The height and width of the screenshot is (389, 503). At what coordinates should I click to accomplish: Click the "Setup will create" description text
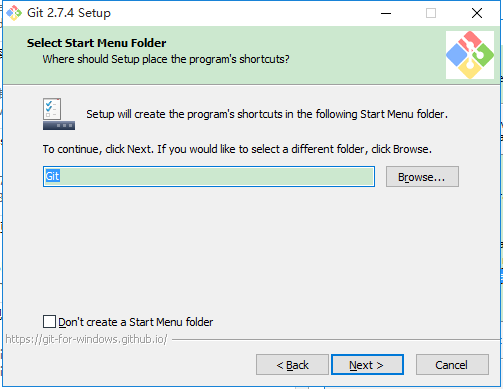tap(267, 114)
